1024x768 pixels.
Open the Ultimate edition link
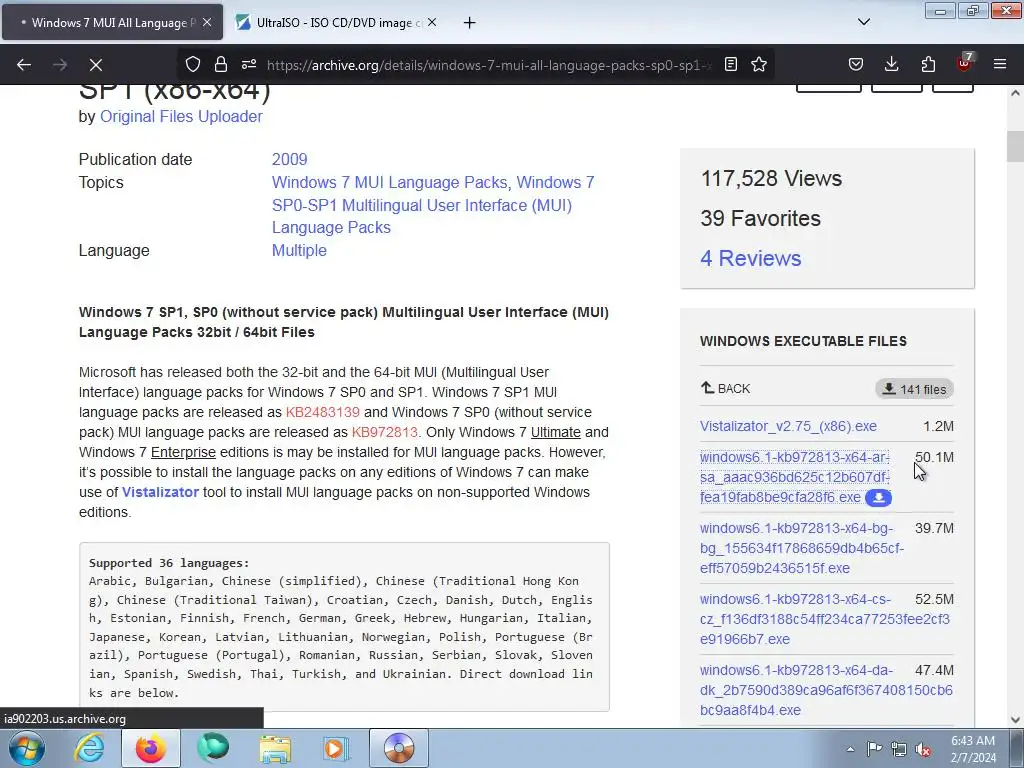click(556, 432)
